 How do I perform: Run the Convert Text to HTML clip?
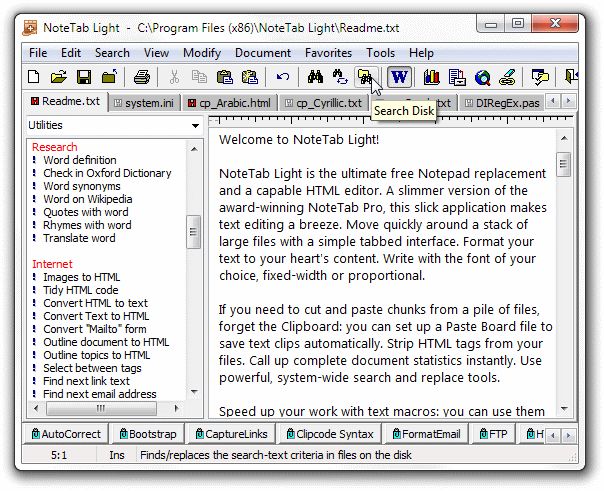[x=96, y=316]
